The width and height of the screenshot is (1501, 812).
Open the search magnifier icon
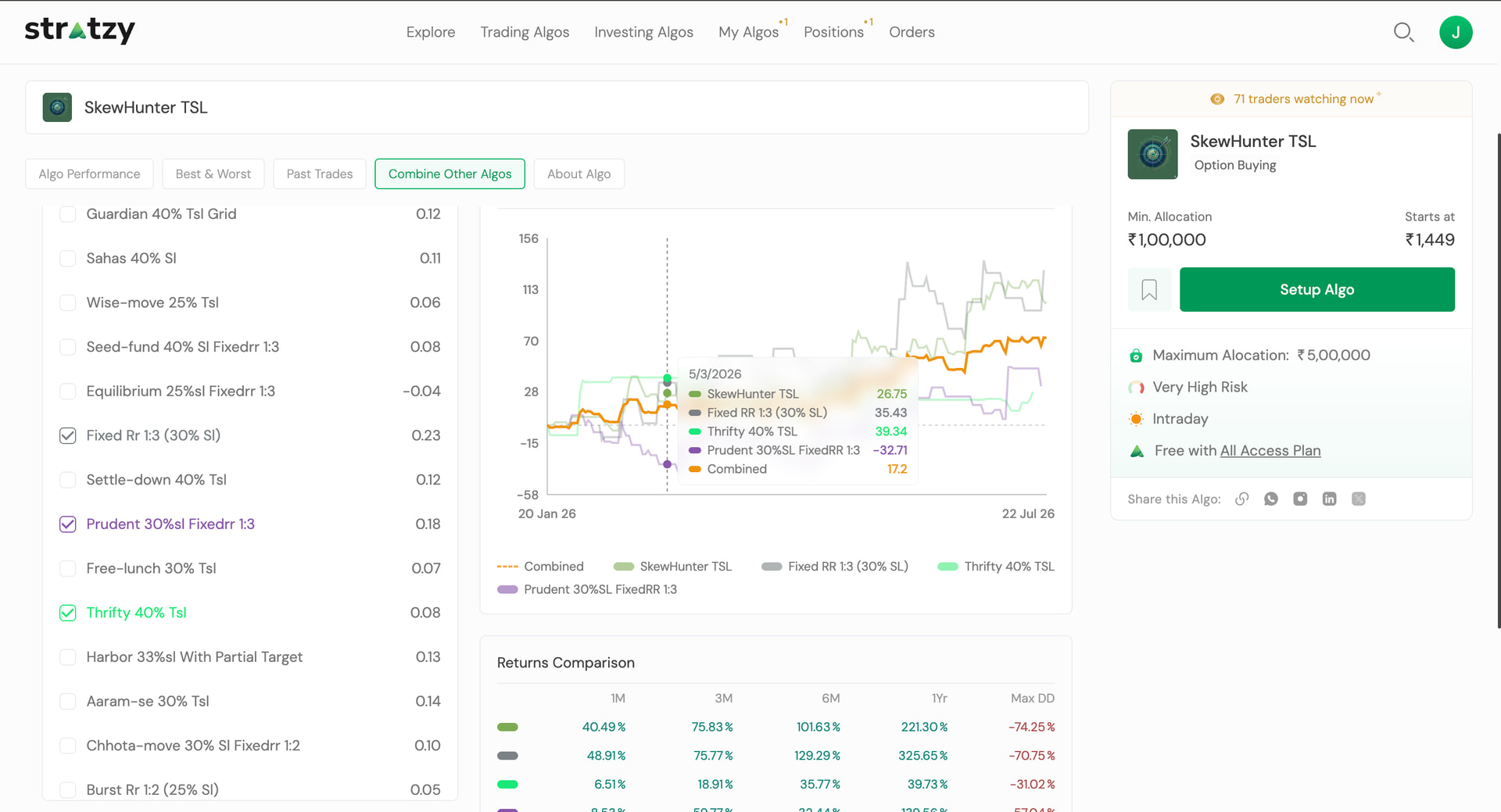click(x=1403, y=32)
